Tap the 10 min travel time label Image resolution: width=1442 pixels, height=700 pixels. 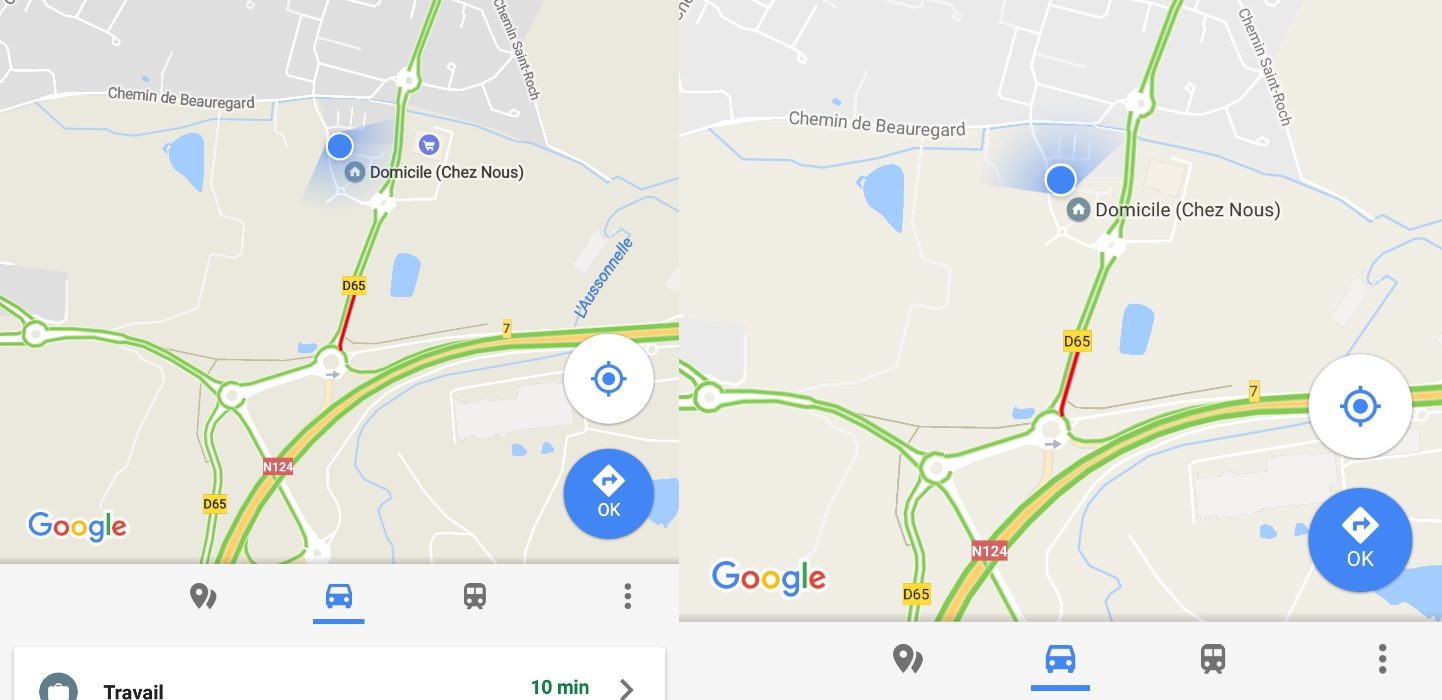click(559, 687)
